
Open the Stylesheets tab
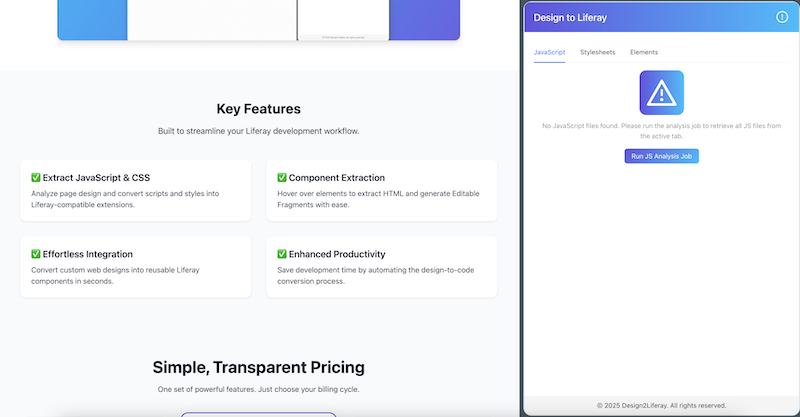[597, 52]
